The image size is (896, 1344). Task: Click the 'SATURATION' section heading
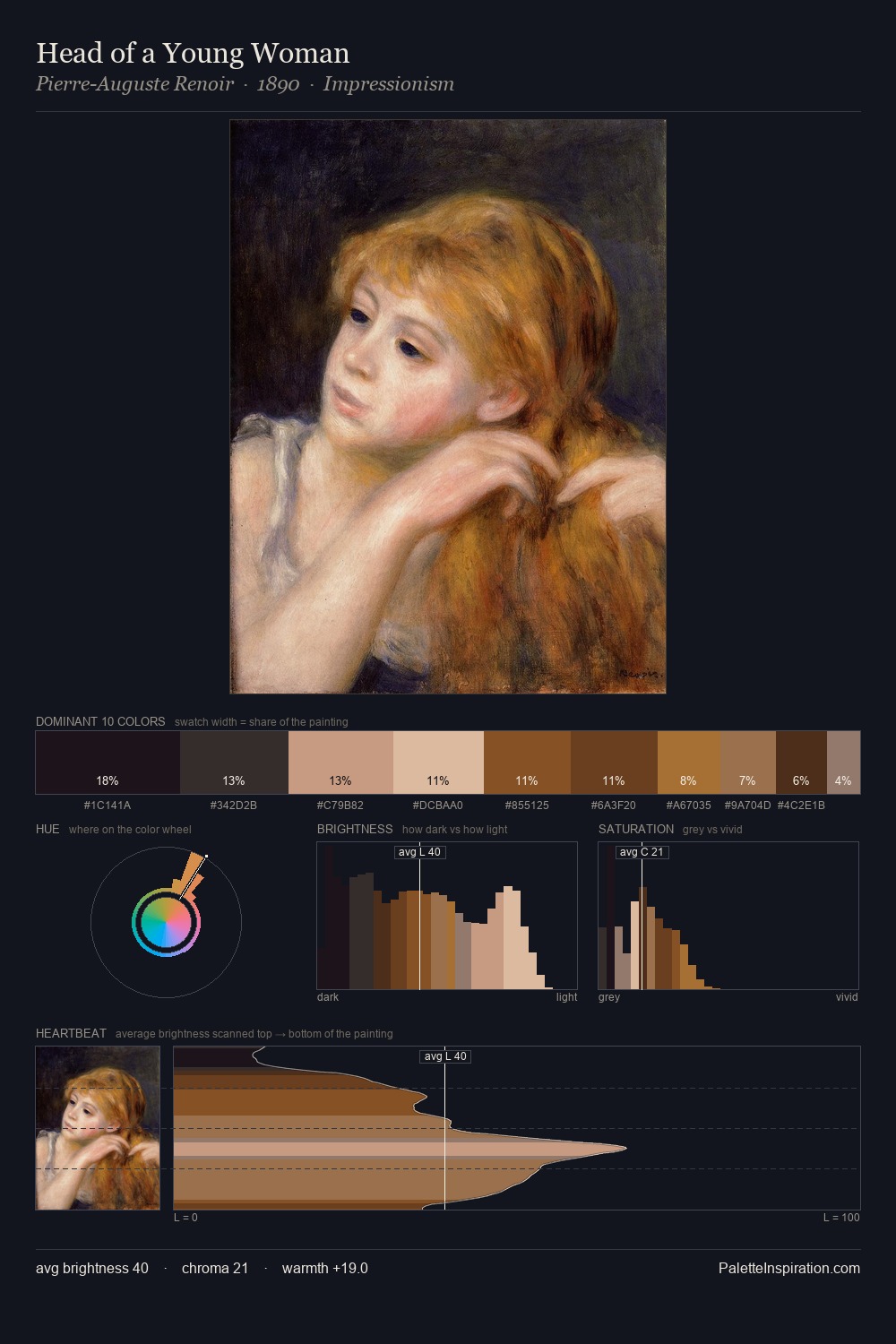point(636,829)
